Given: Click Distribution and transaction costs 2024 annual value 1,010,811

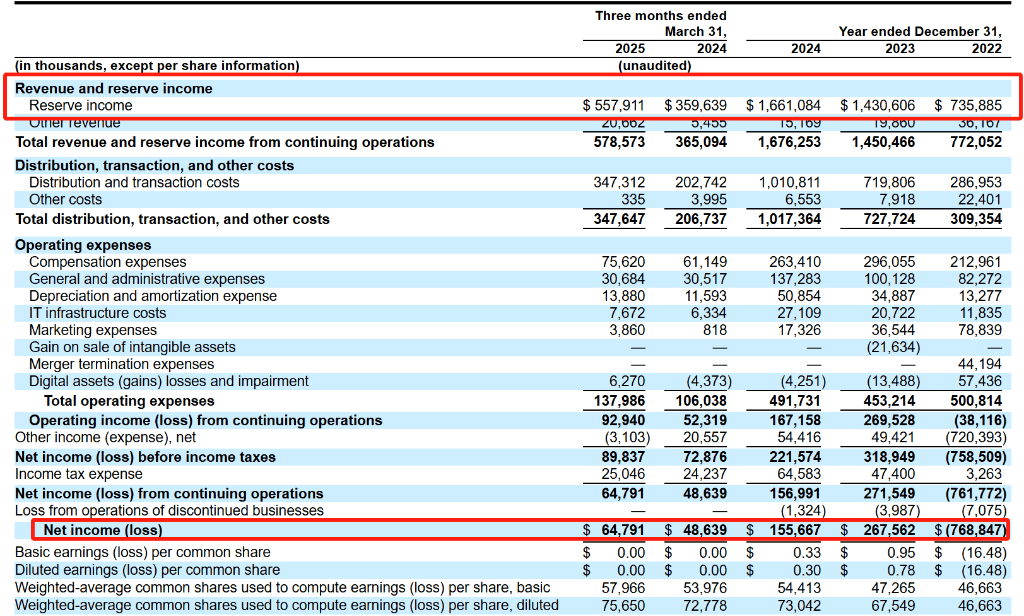Looking at the screenshot, I should (790, 183).
